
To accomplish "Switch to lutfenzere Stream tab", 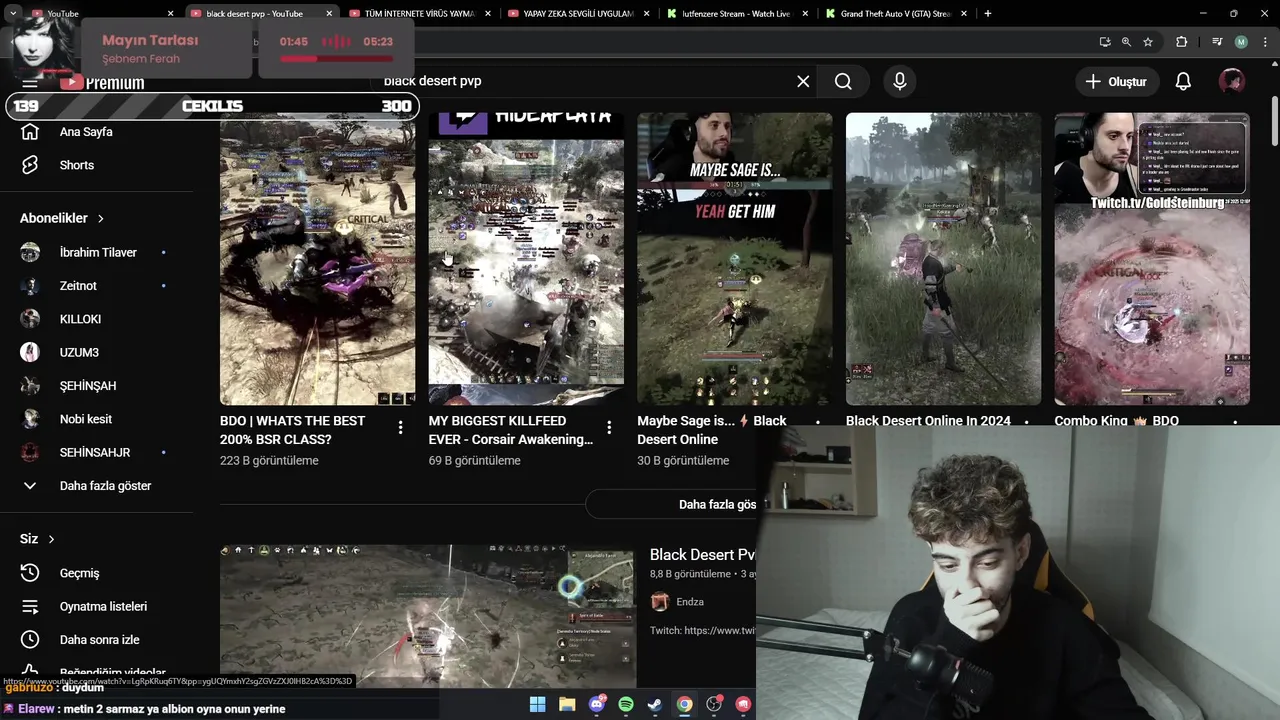I will 738,14.
